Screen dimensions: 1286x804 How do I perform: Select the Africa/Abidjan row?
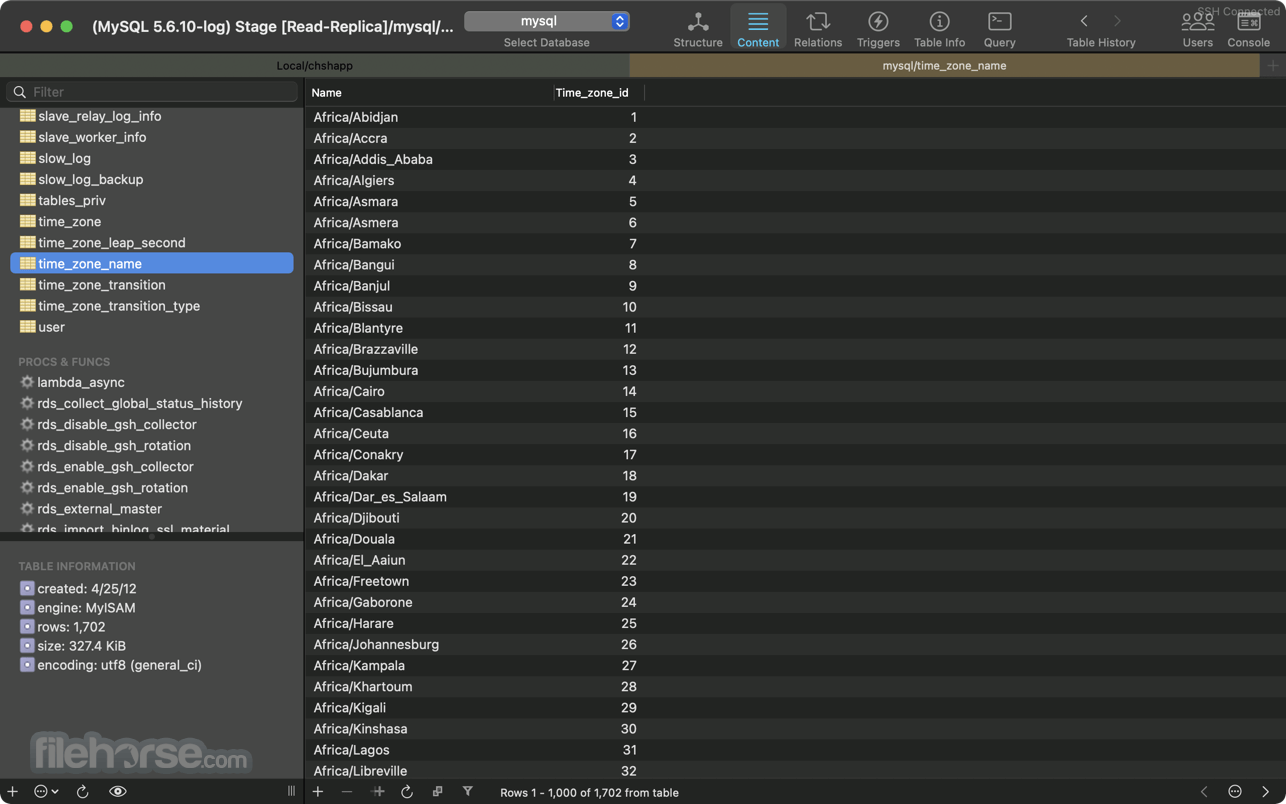pyautogui.click(x=795, y=117)
